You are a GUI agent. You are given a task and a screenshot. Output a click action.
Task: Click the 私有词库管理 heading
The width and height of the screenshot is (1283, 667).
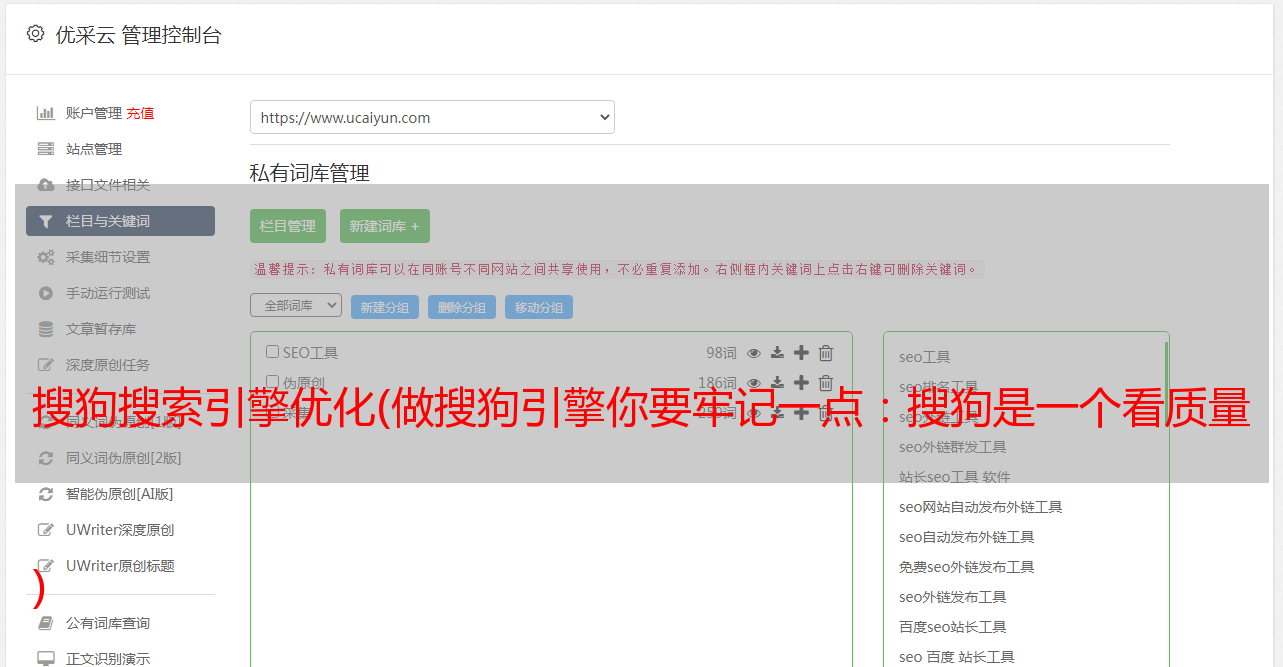tap(310, 173)
